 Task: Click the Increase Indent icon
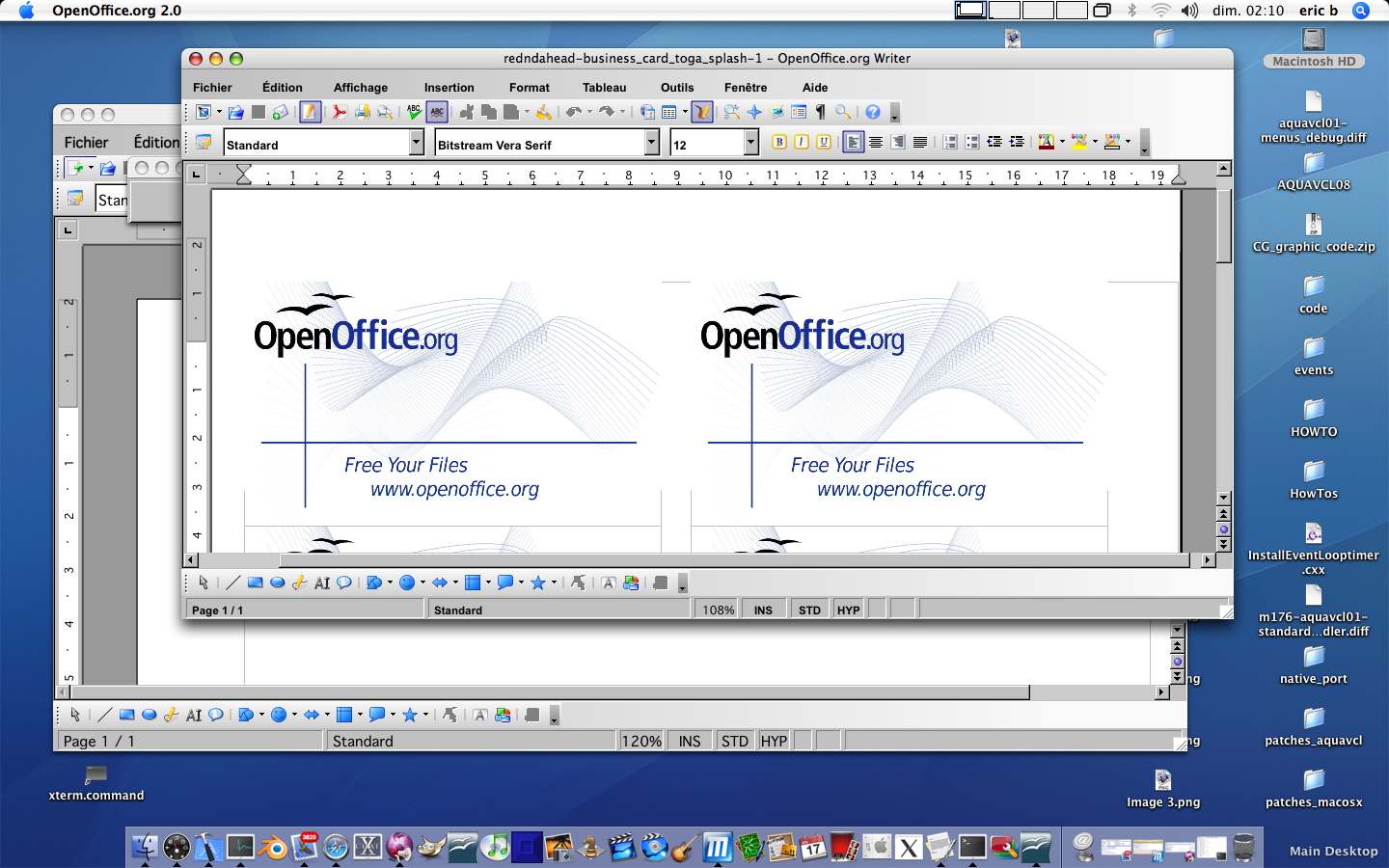1017,142
